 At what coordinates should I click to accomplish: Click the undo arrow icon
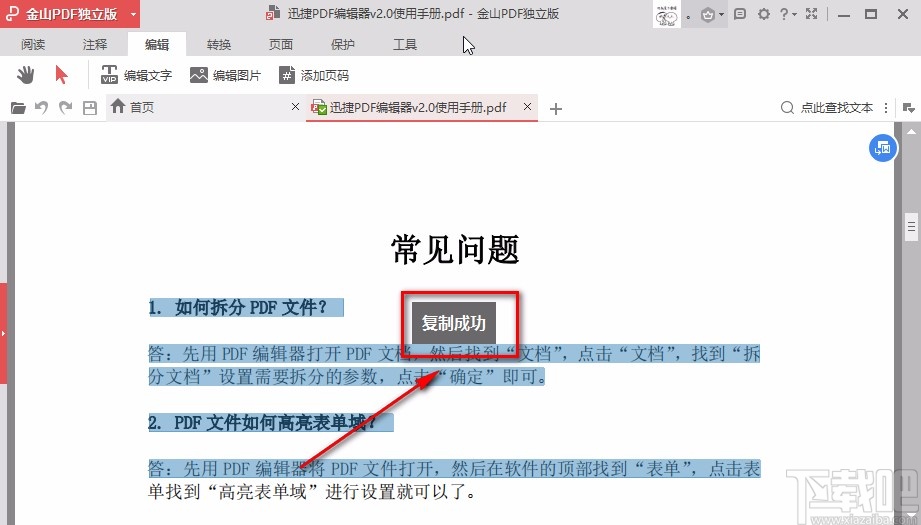[41, 107]
